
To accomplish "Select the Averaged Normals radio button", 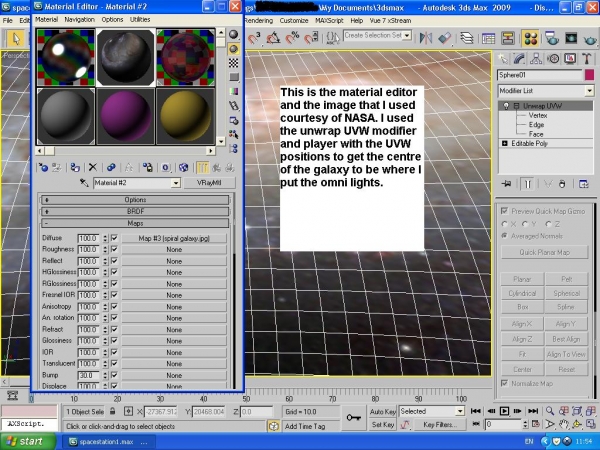I will click(505, 236).
